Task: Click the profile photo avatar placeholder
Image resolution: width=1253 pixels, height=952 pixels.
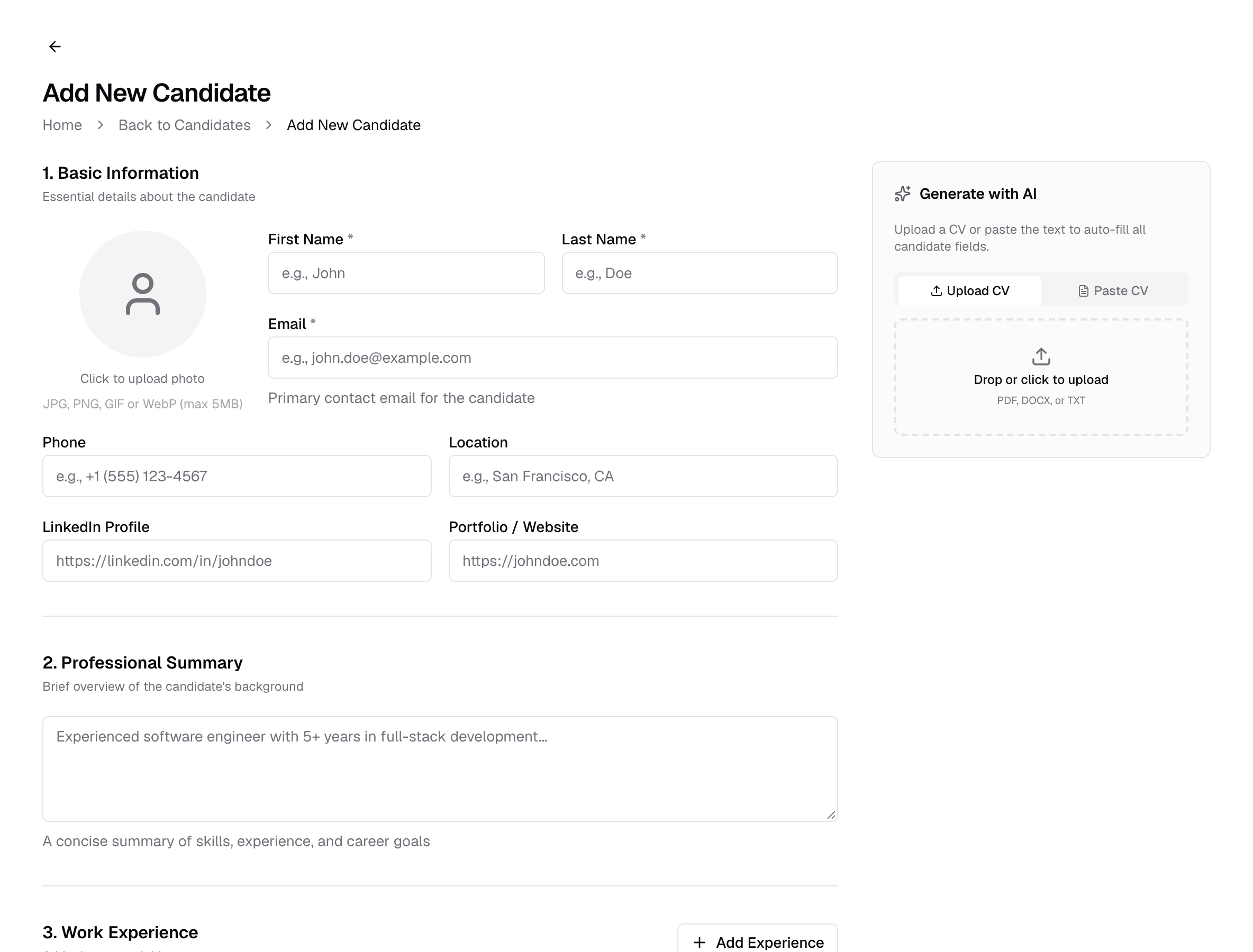Action: click(x=142, y=294)
